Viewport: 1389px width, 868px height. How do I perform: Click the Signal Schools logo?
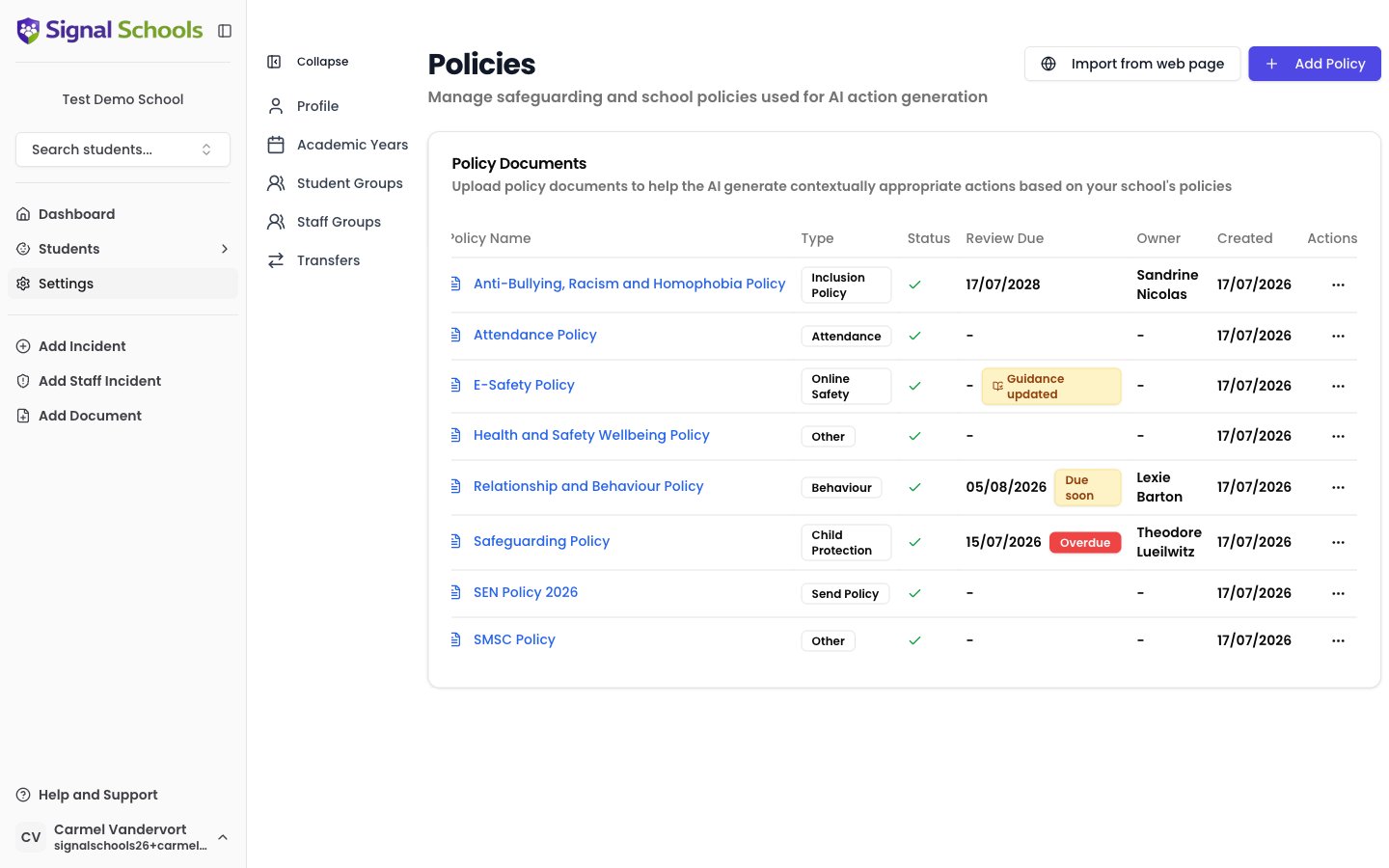pyautogui.click(x=110, y=31)
